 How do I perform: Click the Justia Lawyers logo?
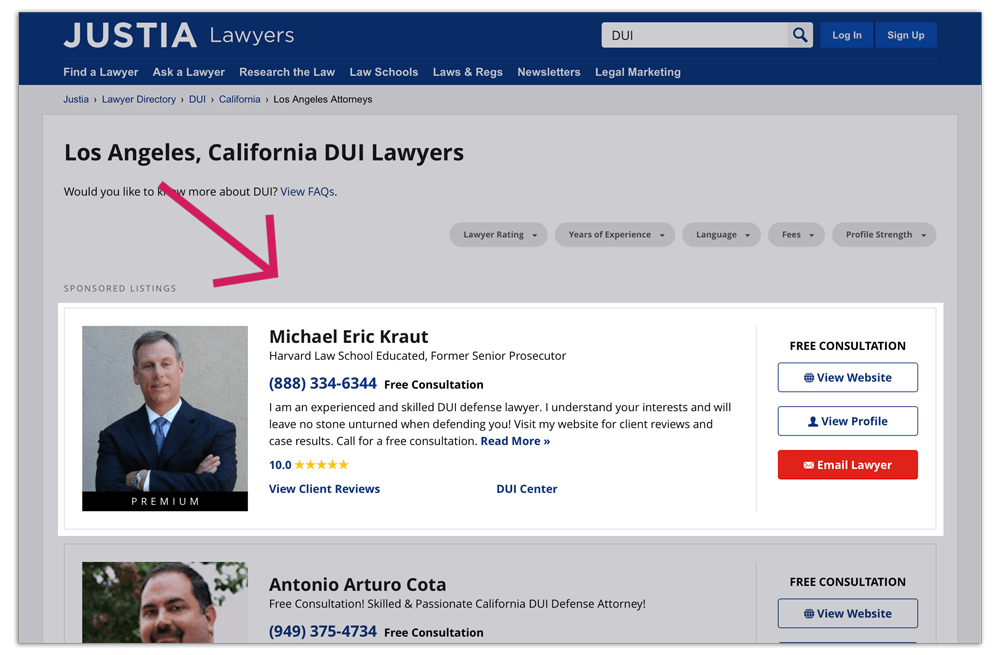pos(179,35)
